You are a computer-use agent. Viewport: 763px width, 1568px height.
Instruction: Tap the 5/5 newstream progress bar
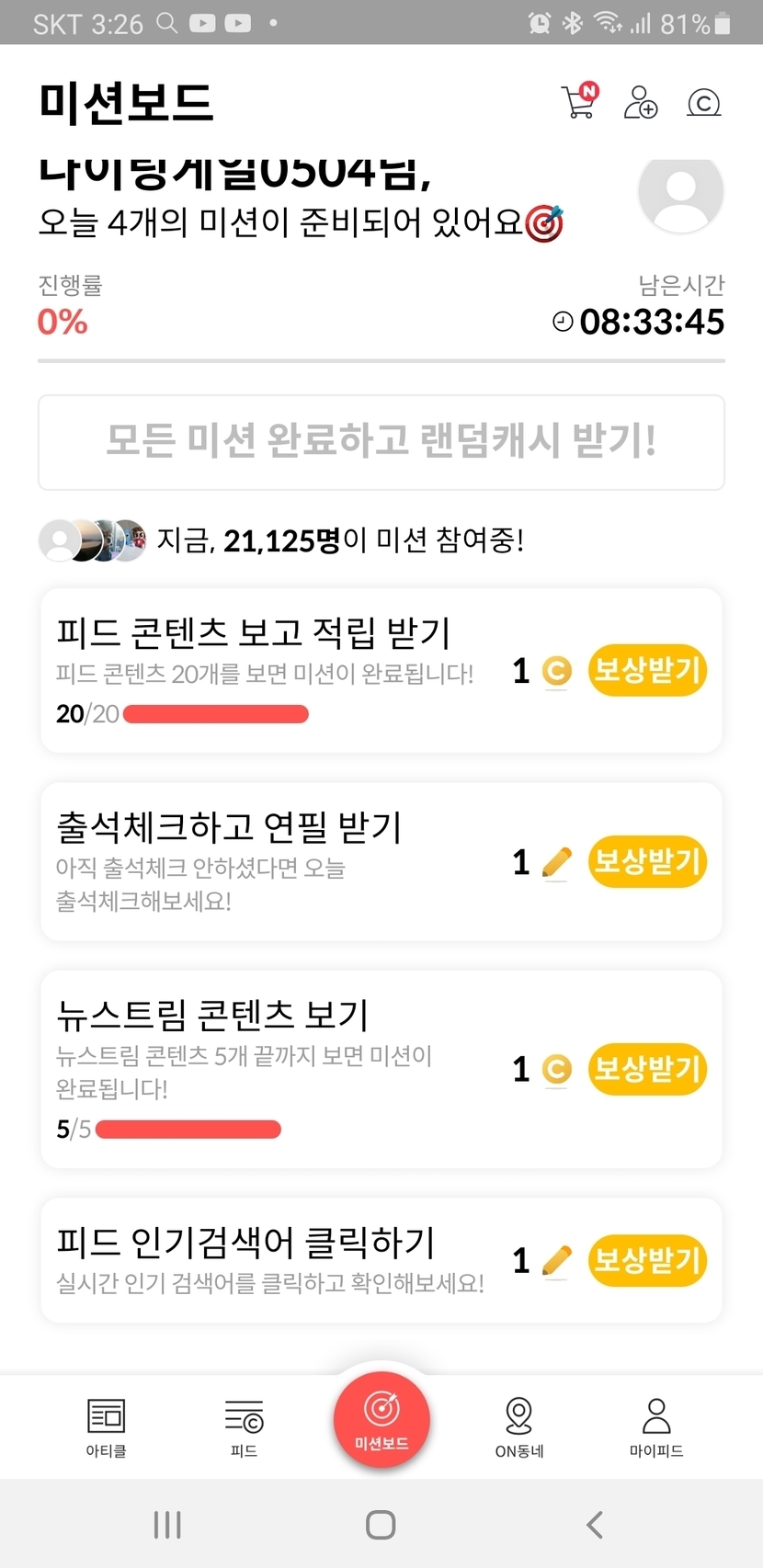[188, 1130]
